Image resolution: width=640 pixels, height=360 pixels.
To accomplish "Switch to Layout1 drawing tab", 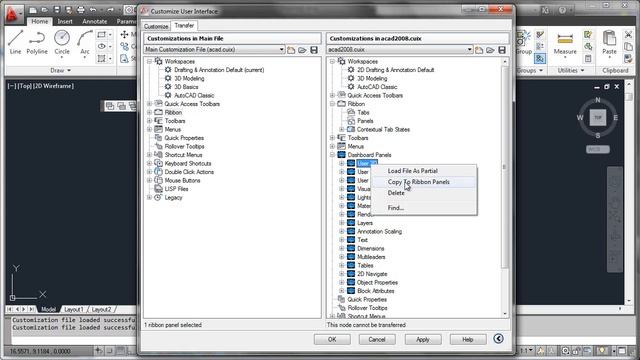I will pyautogui.click(x=73, y=309).
